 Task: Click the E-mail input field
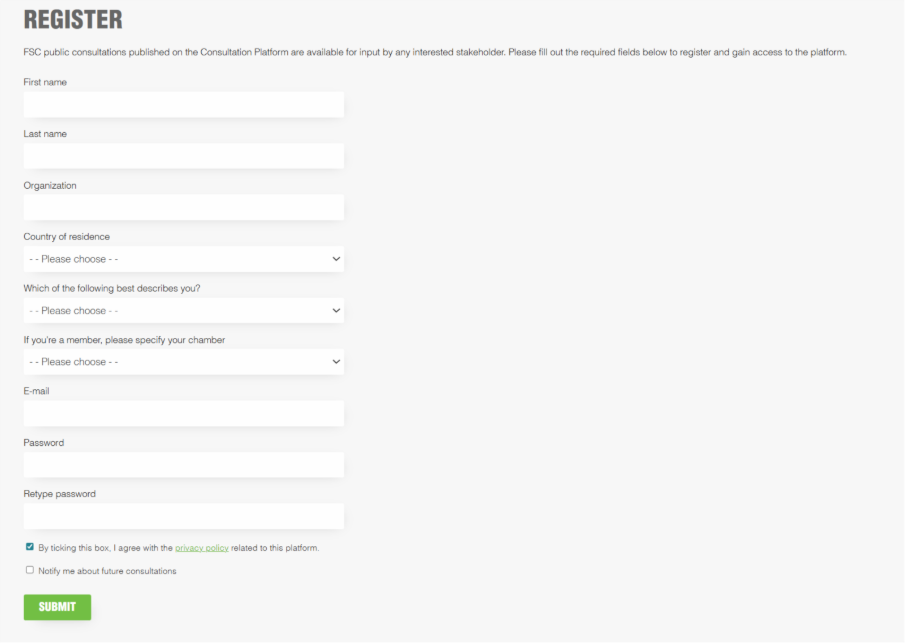pos(183,414)
